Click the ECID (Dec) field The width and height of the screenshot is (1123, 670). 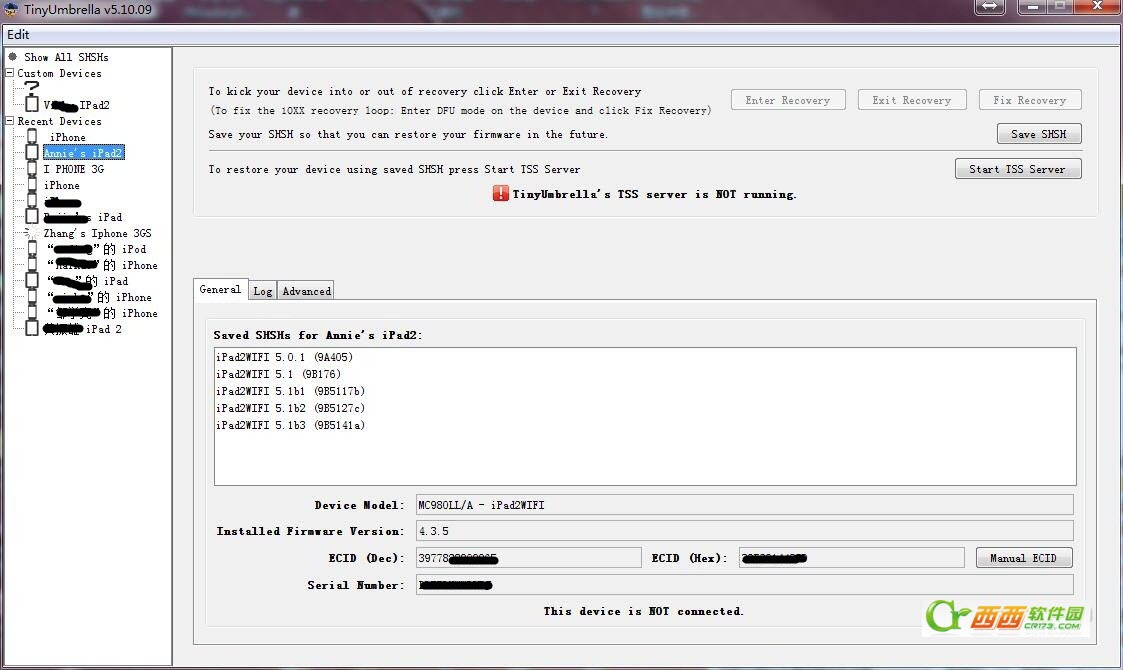529,557
